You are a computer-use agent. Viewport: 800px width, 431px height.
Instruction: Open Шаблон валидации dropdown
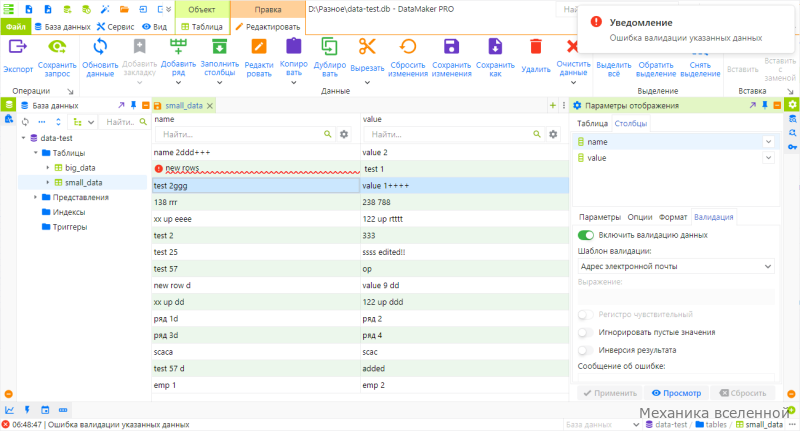[676, 266]
